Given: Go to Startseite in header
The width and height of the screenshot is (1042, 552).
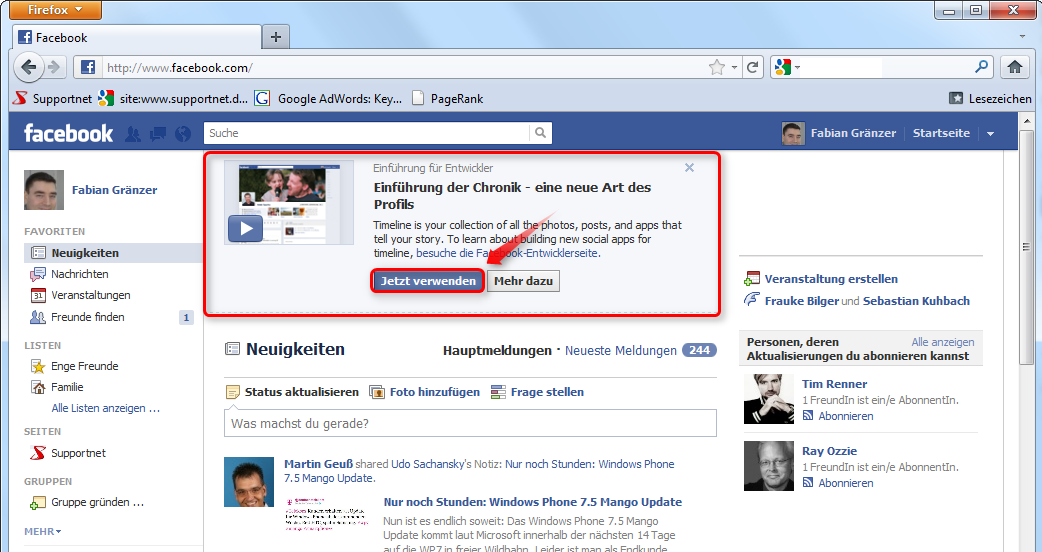Looking at the screenshot, I should point(941,133).
